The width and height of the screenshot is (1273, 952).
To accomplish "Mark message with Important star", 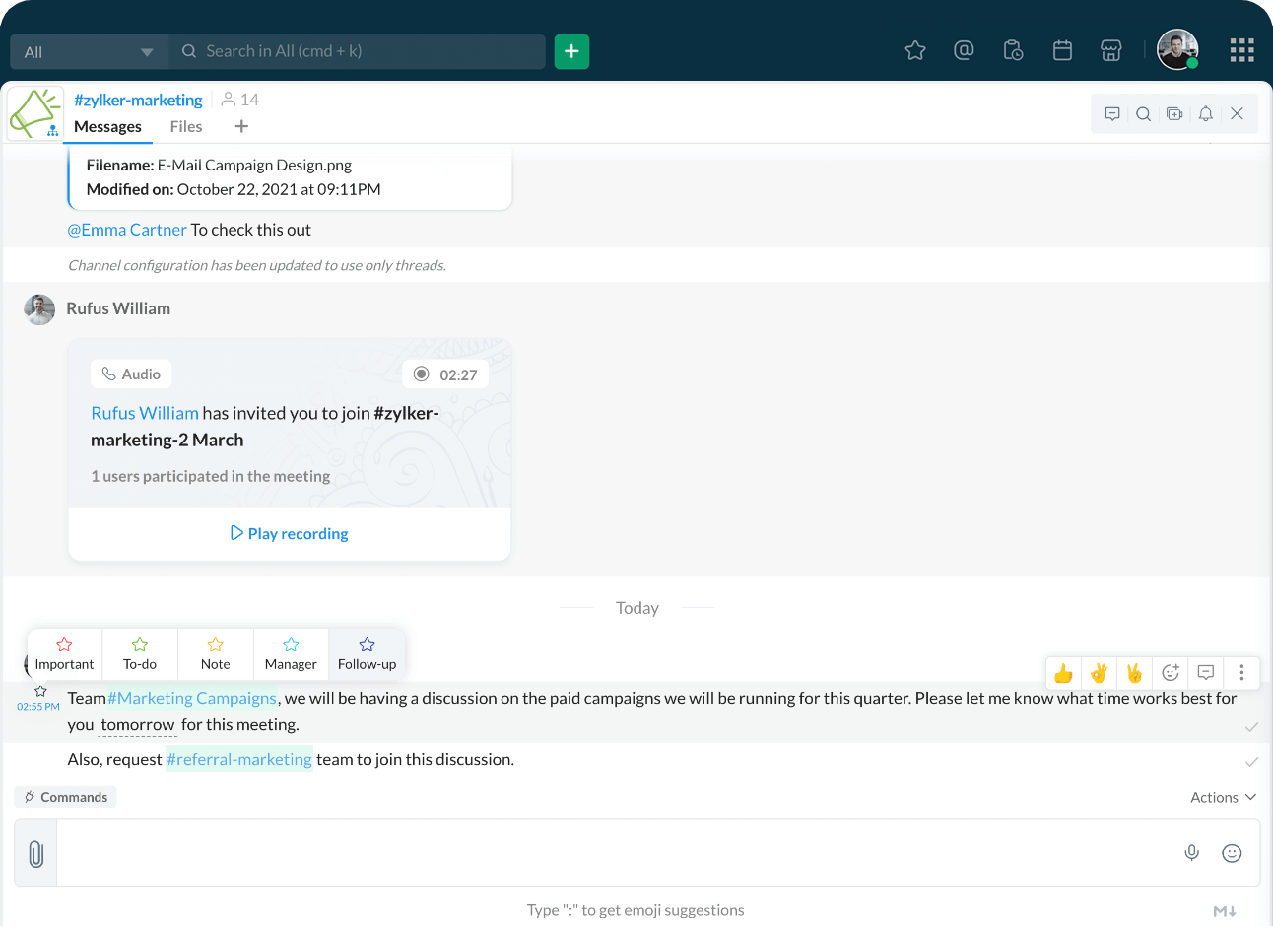I will pyautogui.click(x=65, y=653).
